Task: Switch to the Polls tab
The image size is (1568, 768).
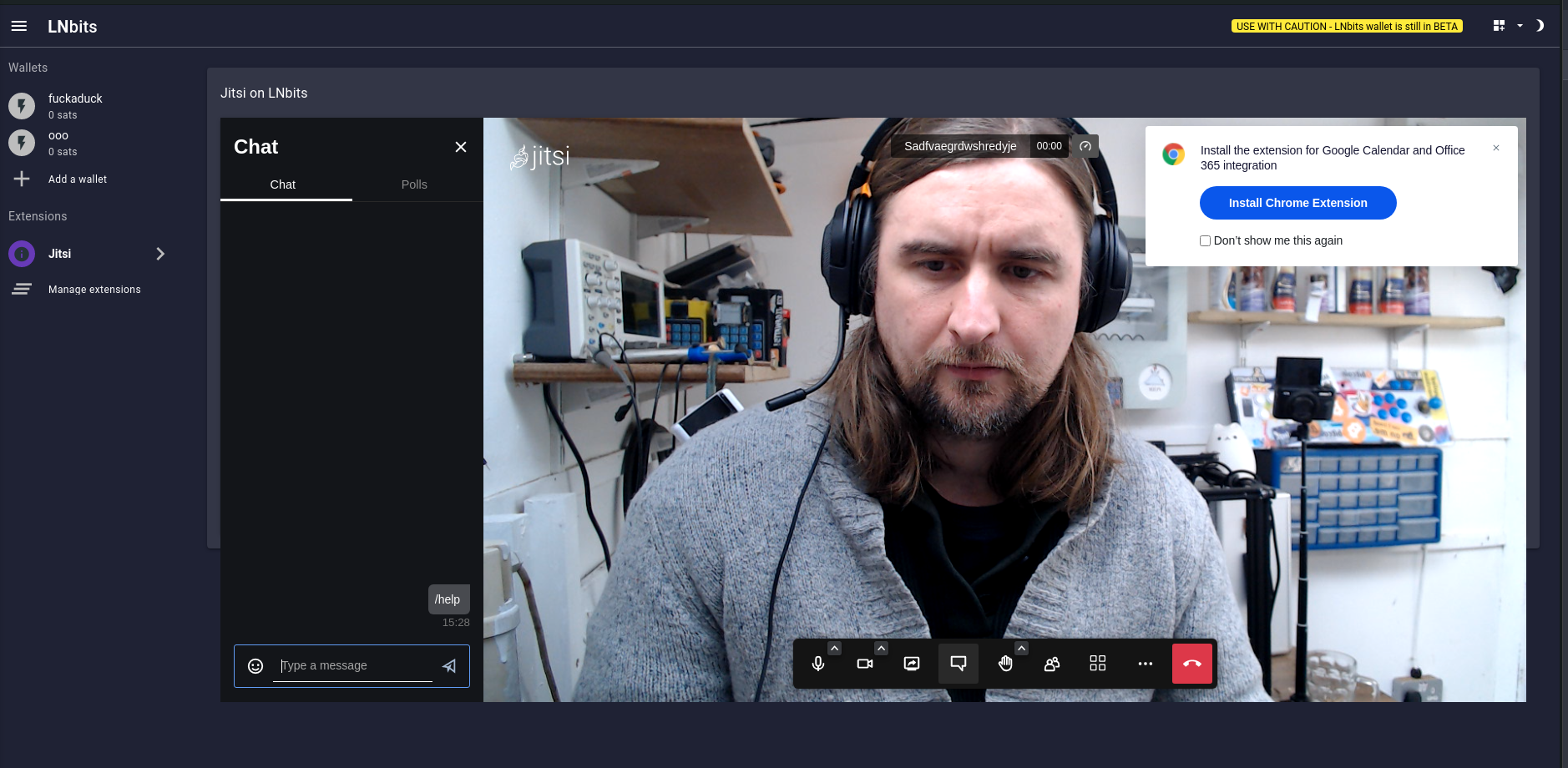Action: [414, 184]
